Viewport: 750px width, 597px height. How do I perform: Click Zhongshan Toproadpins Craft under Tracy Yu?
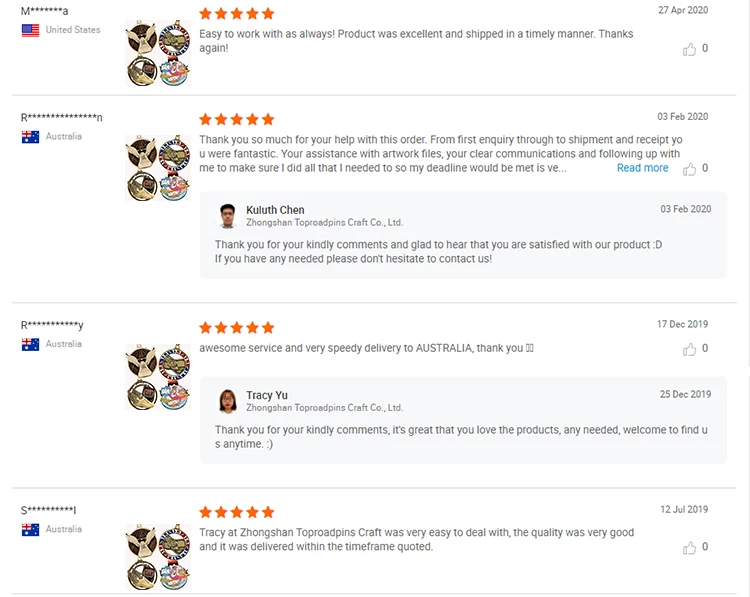[324, 408]
